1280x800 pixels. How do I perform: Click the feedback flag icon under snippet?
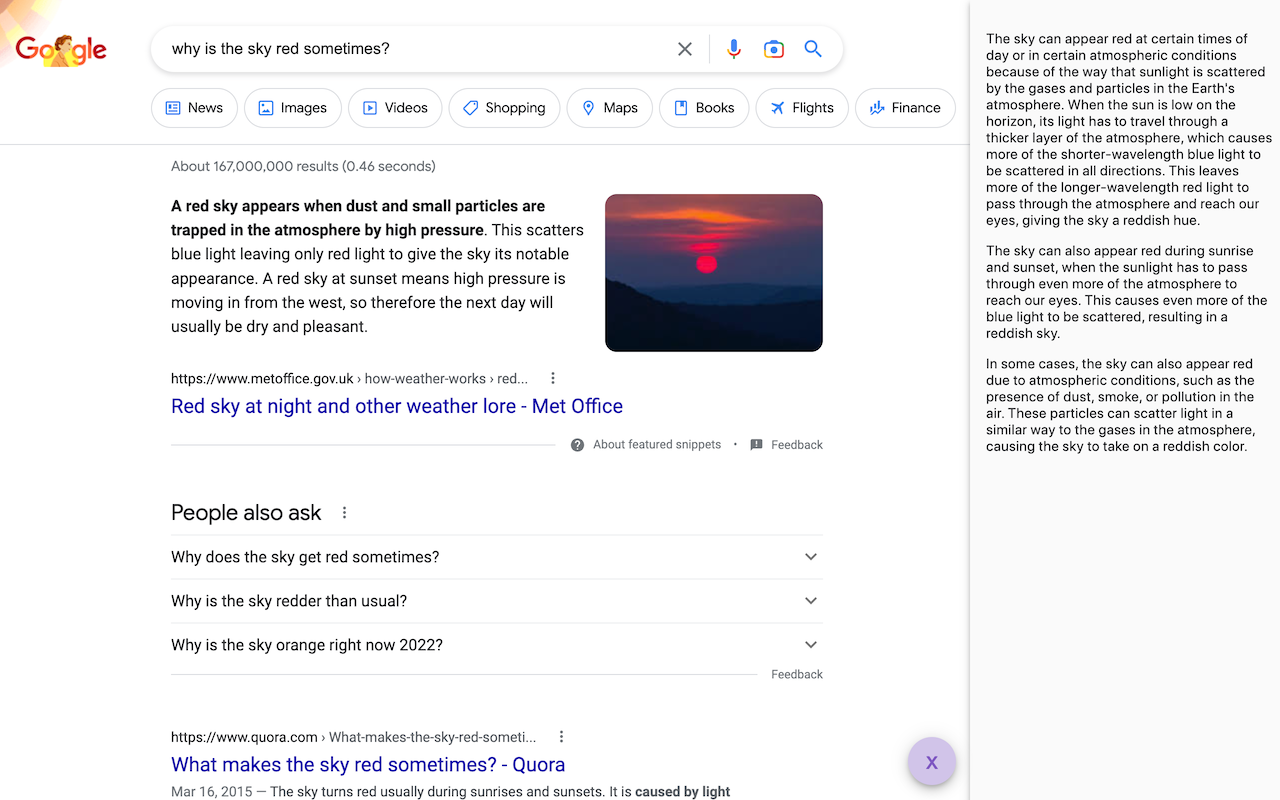click(x=756, y=445)
